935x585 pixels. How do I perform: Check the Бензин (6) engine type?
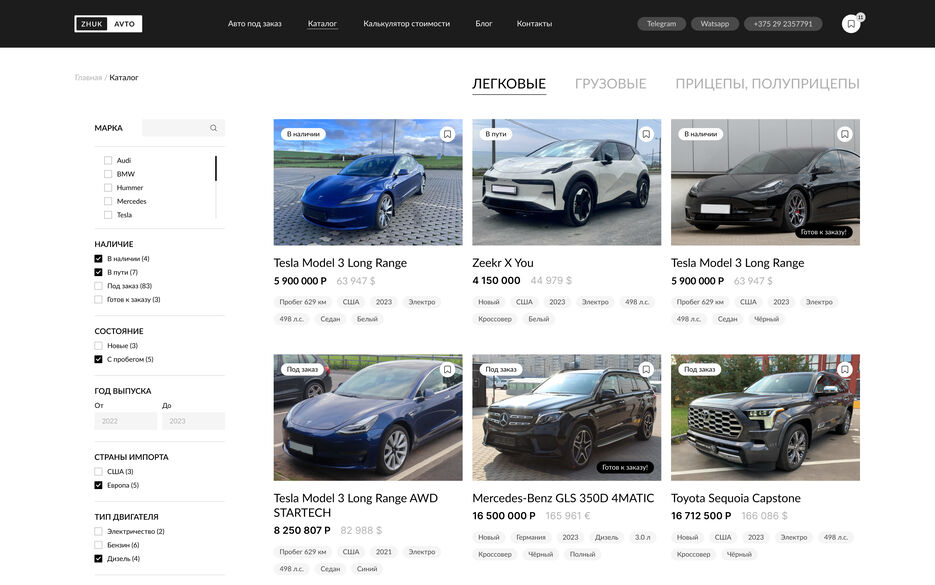point(98,545)
